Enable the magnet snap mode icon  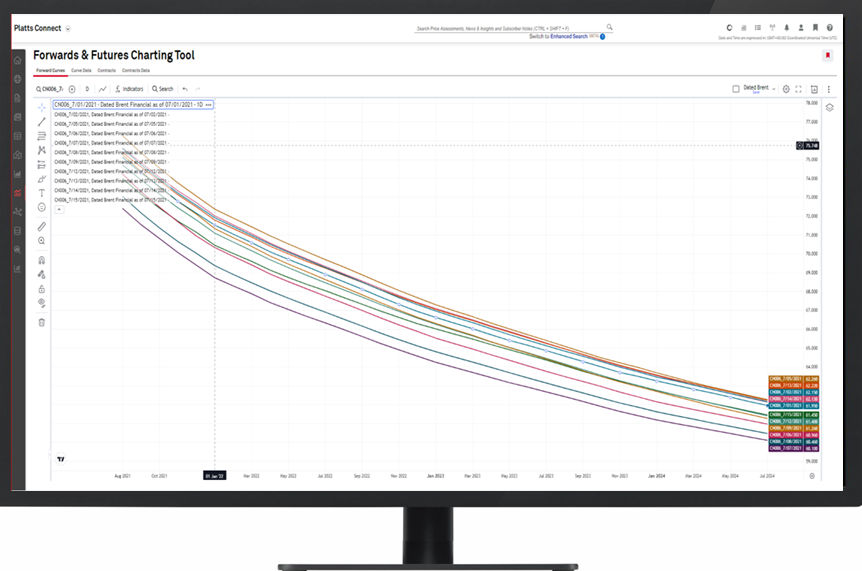point(41,260)
